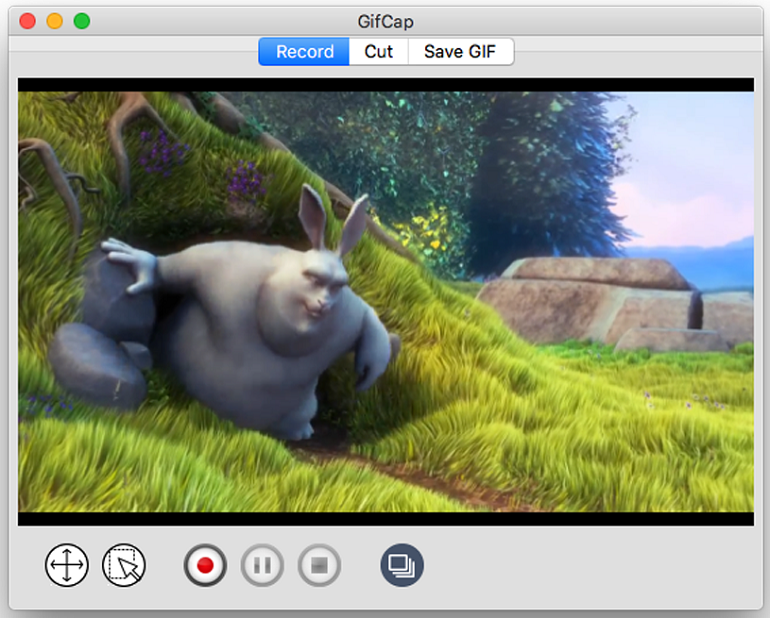
Task: Pause the recording
Action: pos(262,565)
